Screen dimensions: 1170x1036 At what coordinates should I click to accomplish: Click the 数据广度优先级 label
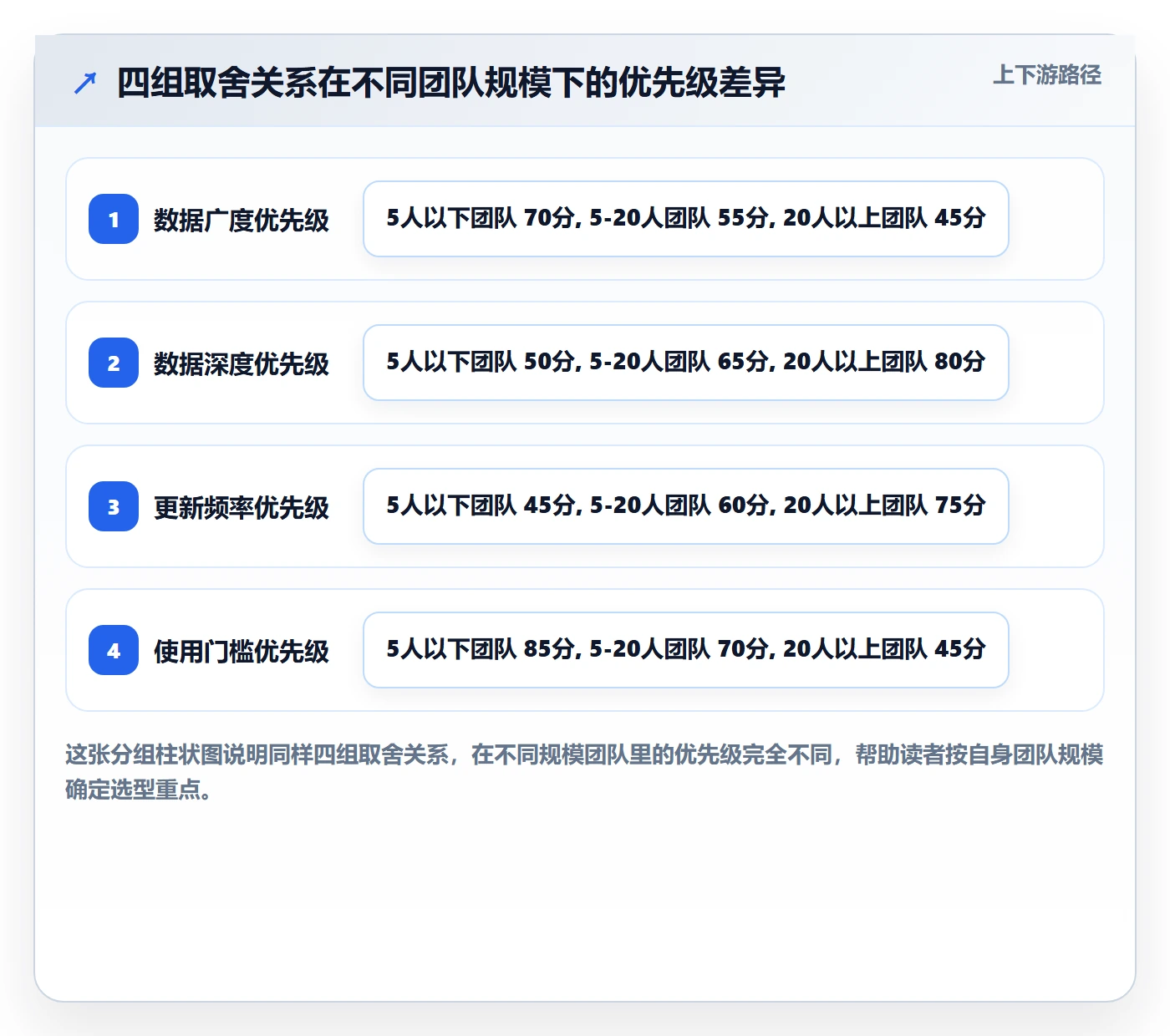coord(242,220)
